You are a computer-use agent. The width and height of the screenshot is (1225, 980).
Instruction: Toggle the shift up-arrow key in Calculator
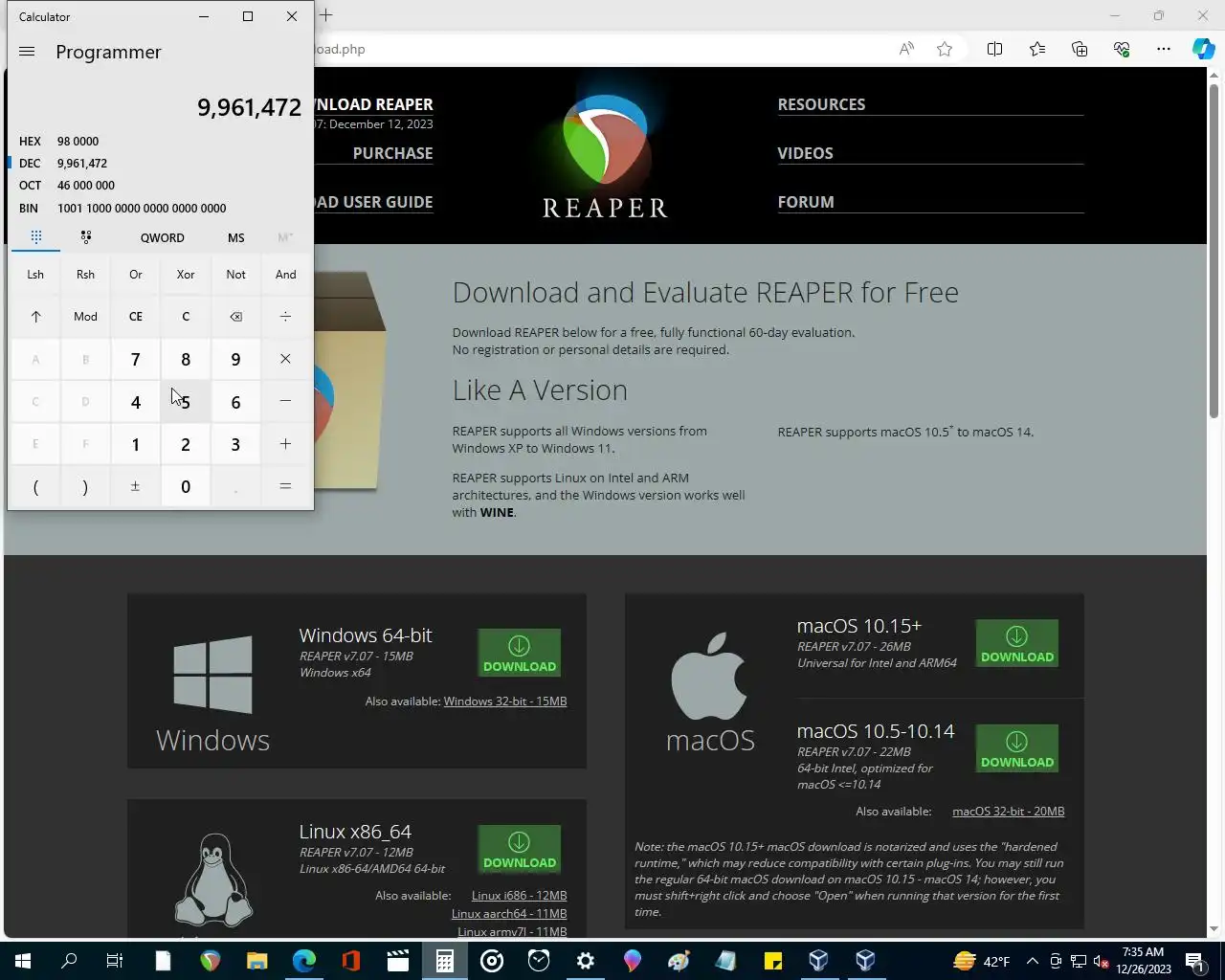pyautogui.click(x=35, y=317)
